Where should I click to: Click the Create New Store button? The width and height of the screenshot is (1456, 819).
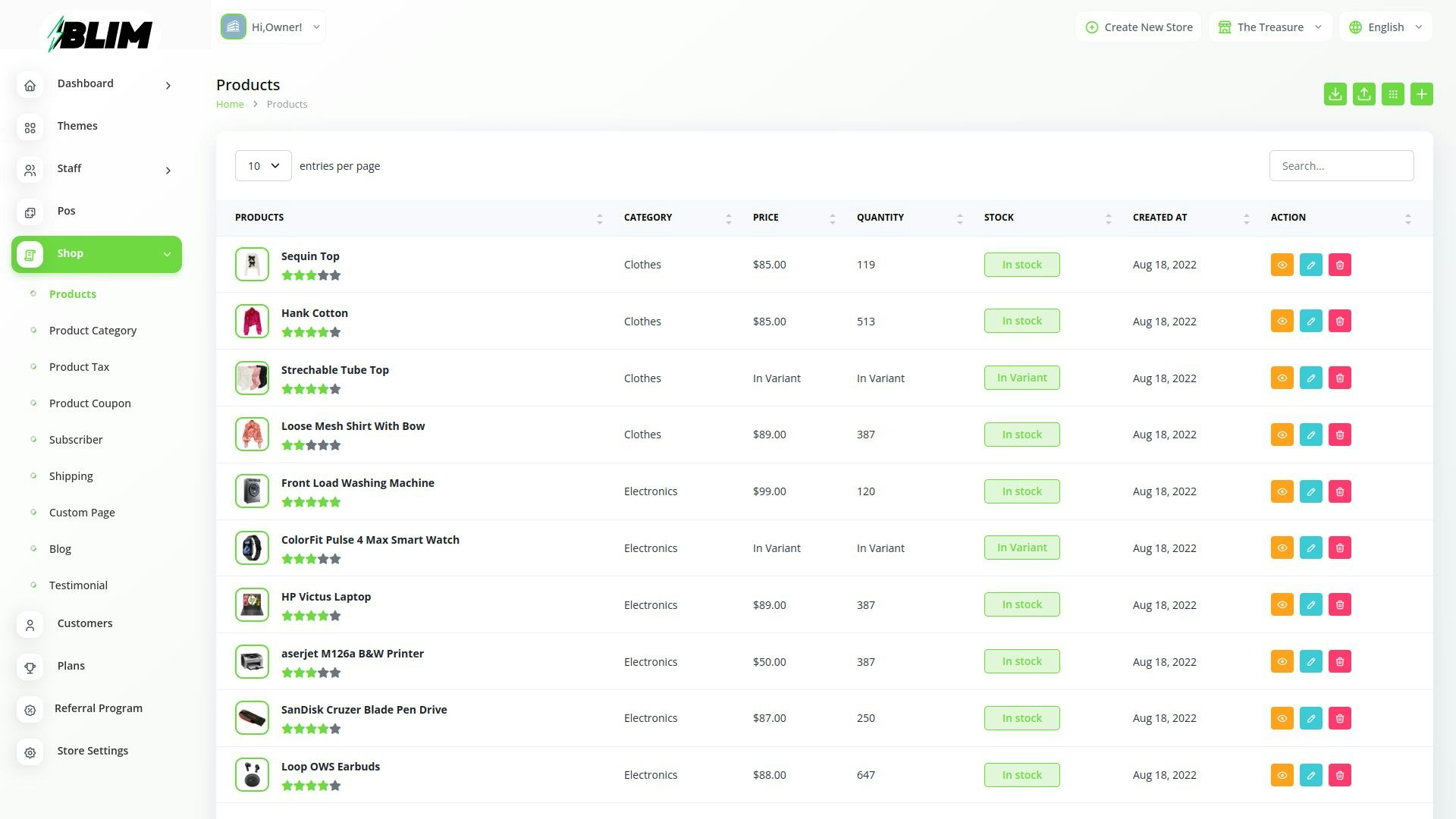click(1138, 27)
